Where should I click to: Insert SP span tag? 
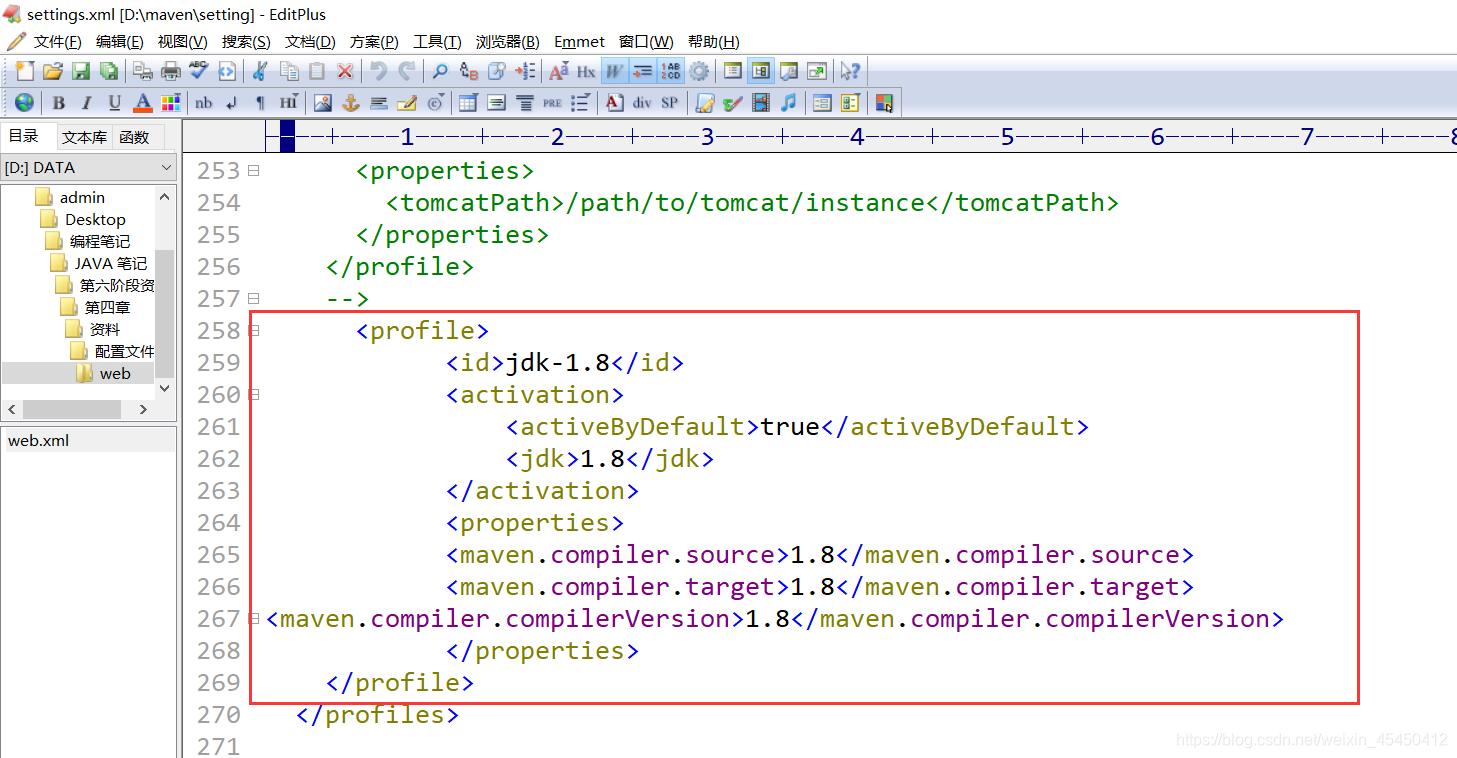pyautogui.click(x=670, y=102)
